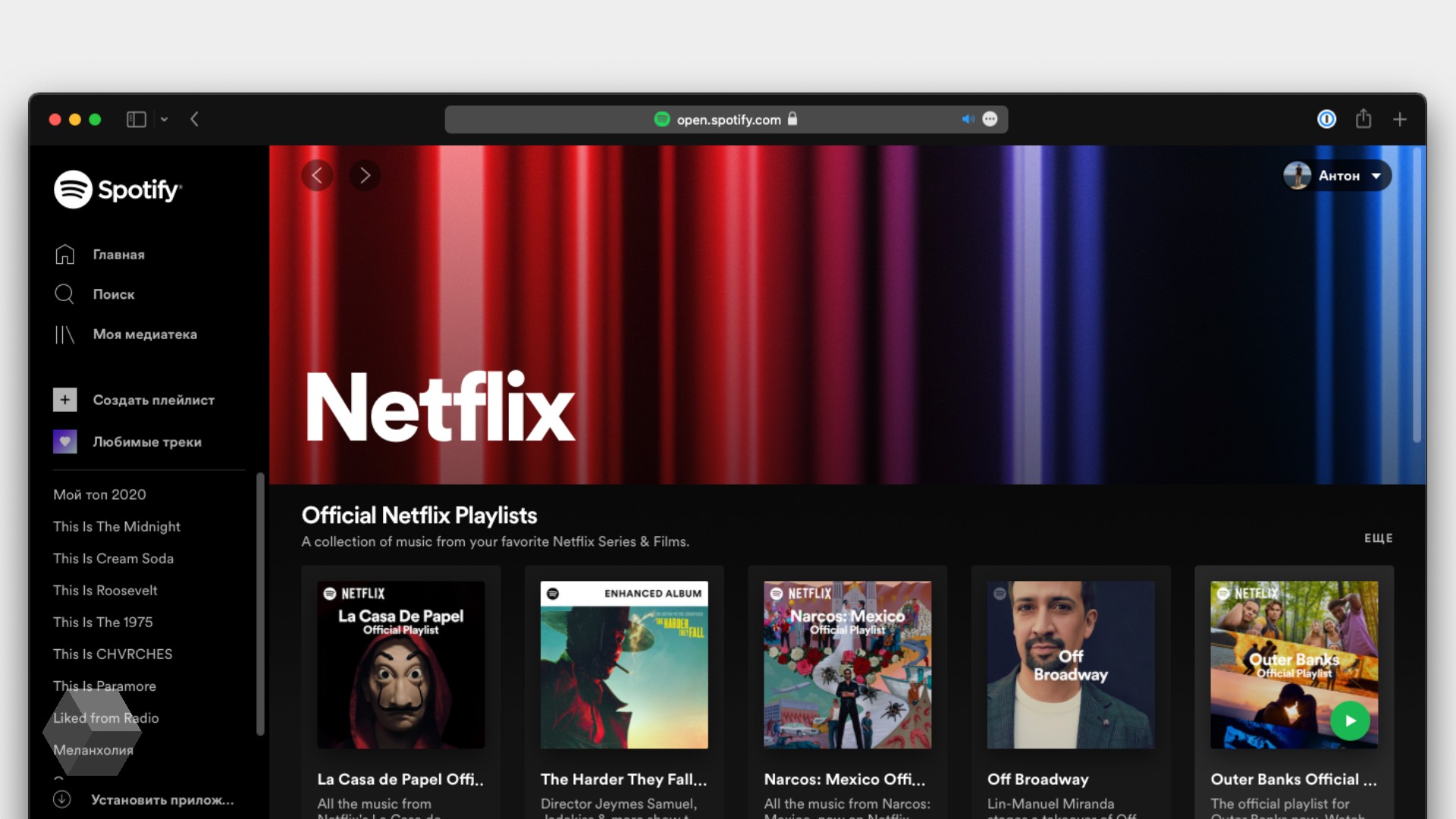The height and width of the screenshot is (819, 1456).
Task: Mute the tab using the speaker icon
Action: [x=968, y=119]
